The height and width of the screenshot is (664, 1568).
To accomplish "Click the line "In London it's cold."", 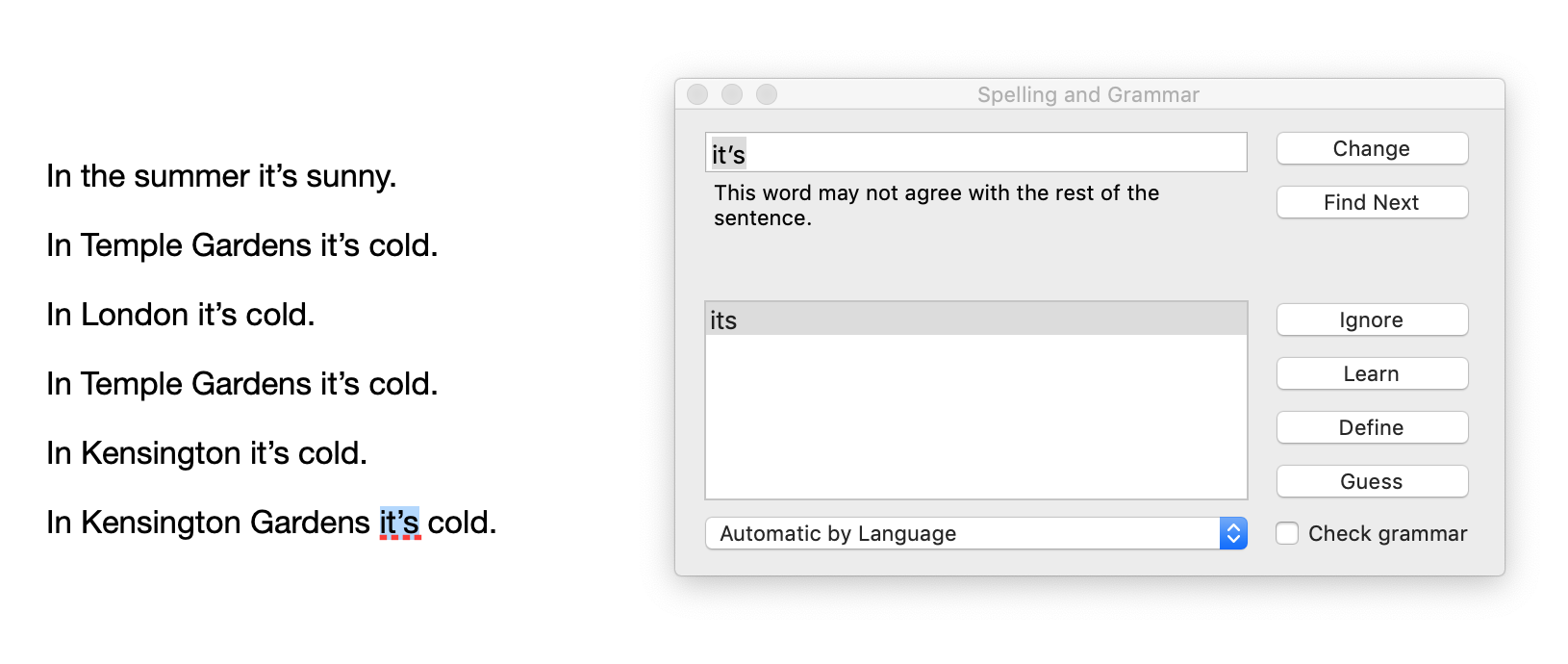I will 181,315.
